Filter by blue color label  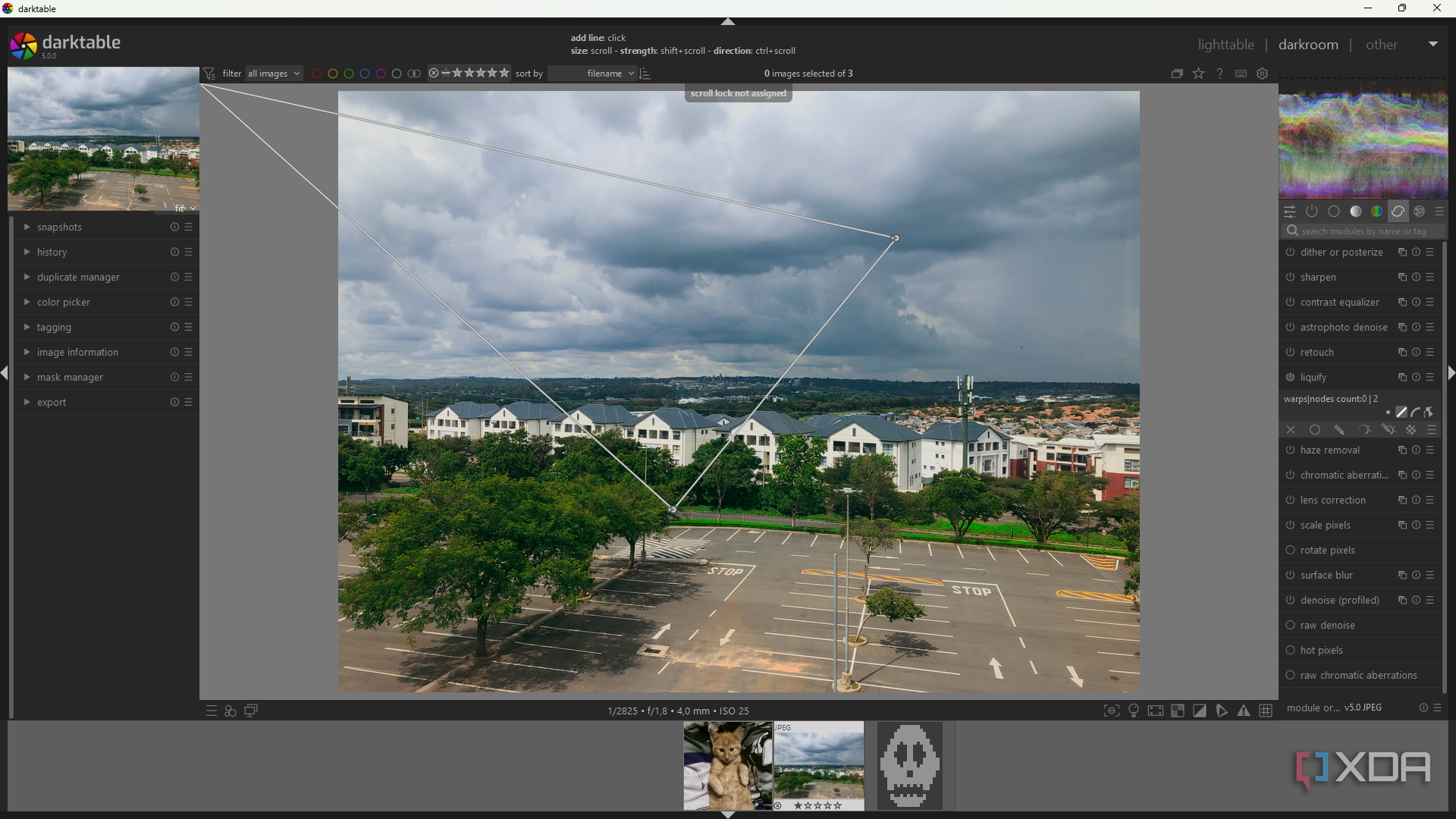[x=365, y=74]
